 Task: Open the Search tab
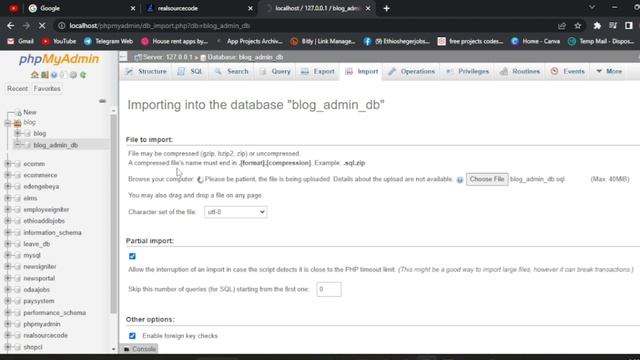[x=231, y=71]
